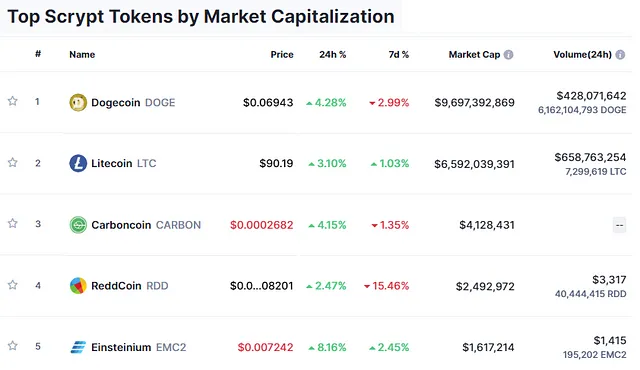
Task: Open Litecoin market cap $6,592,039,391 link
Action: 474,164
